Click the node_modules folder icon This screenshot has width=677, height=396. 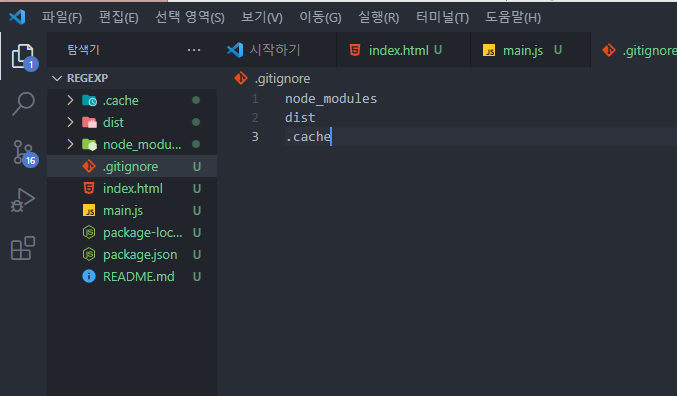(x=89, y=144)
